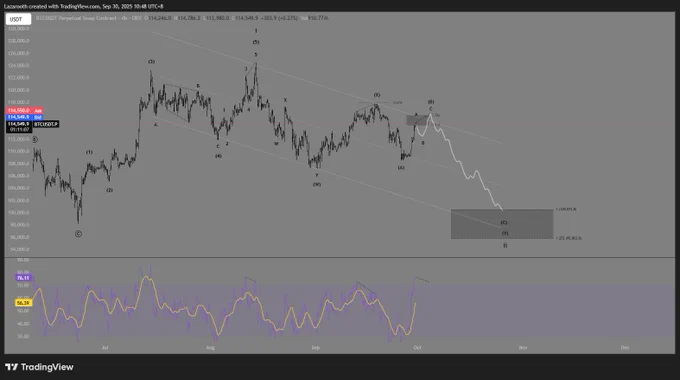This screenshot has width=680, height=380.
Task: Click the purple RSI value label 76.11
Action: tap(23, 278)
